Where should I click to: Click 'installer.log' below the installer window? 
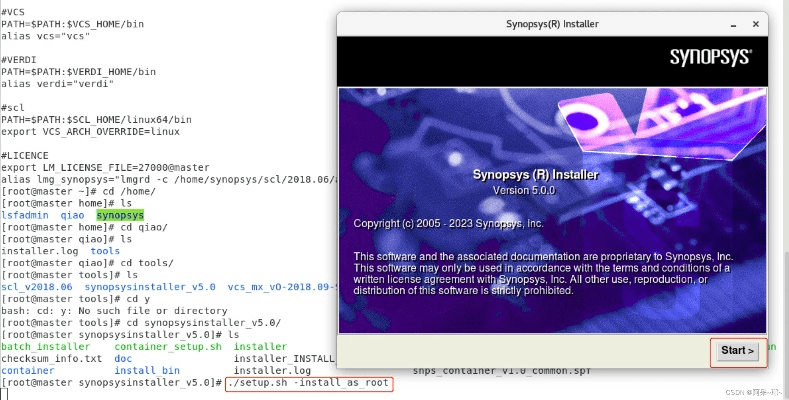tap(272, 370)
